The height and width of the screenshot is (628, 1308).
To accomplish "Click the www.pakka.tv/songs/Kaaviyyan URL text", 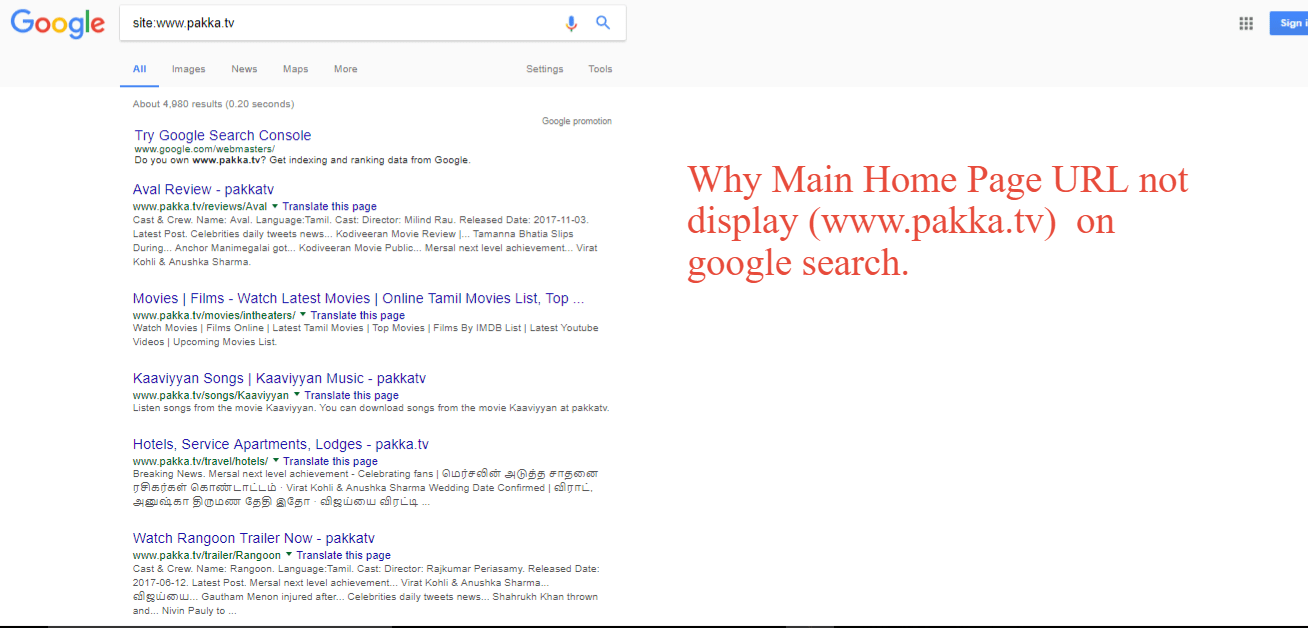I will click(x=211, y=396).
